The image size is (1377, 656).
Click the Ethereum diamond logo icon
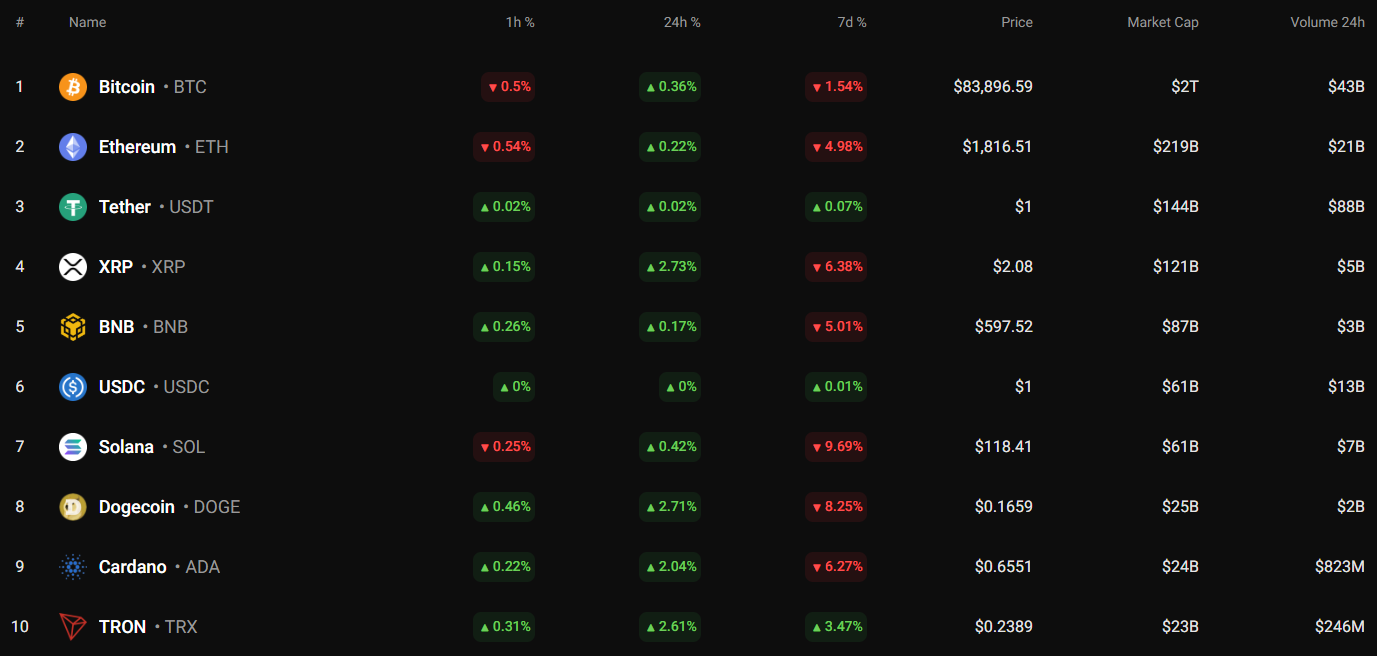(73, 147)
